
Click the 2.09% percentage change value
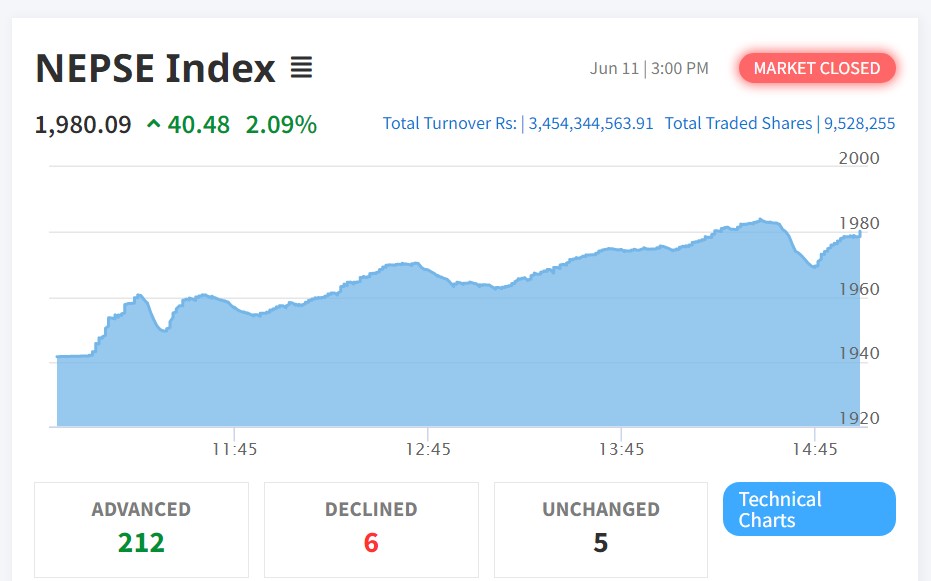[281, 125]
